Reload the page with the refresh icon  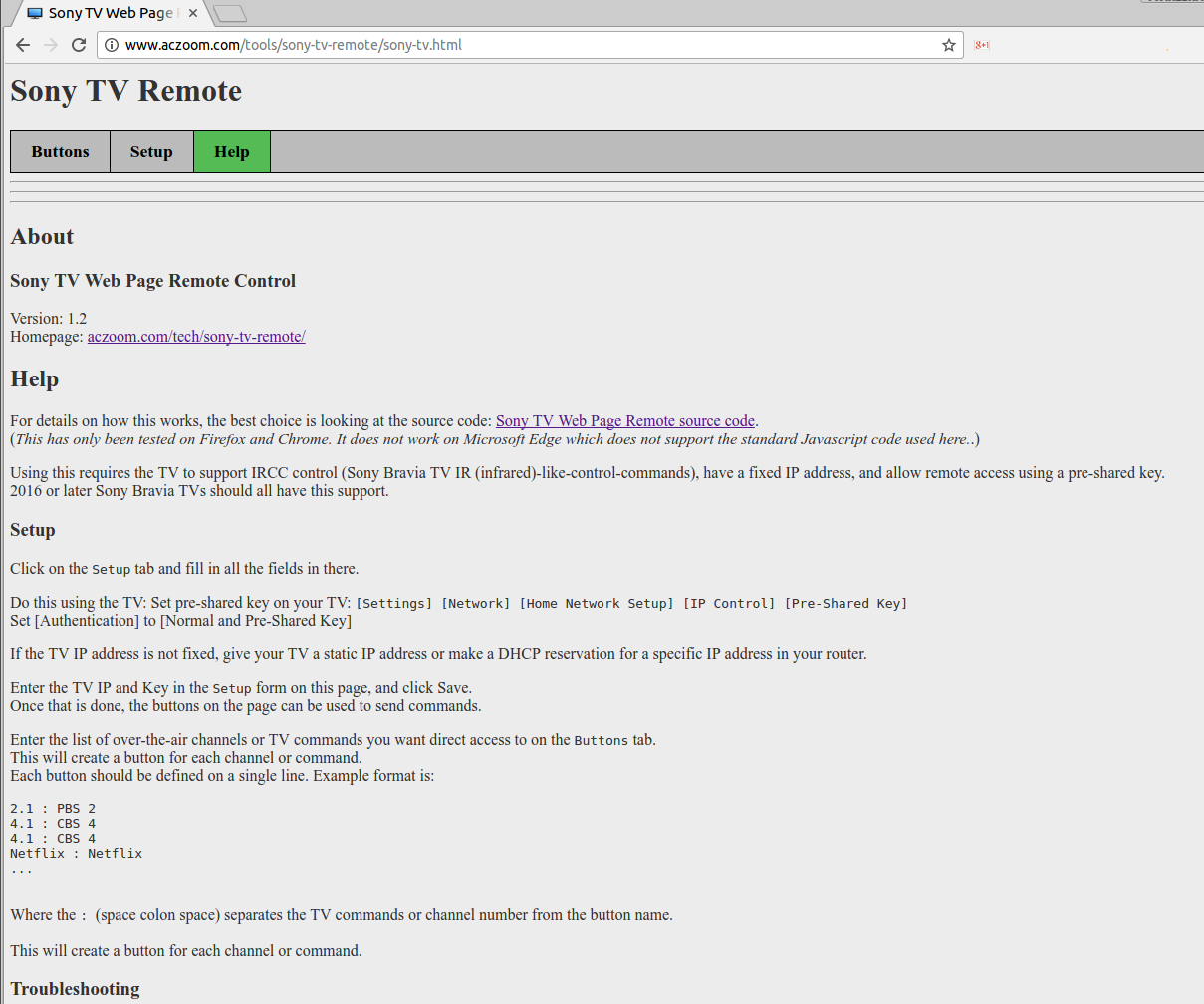(79, 45)
